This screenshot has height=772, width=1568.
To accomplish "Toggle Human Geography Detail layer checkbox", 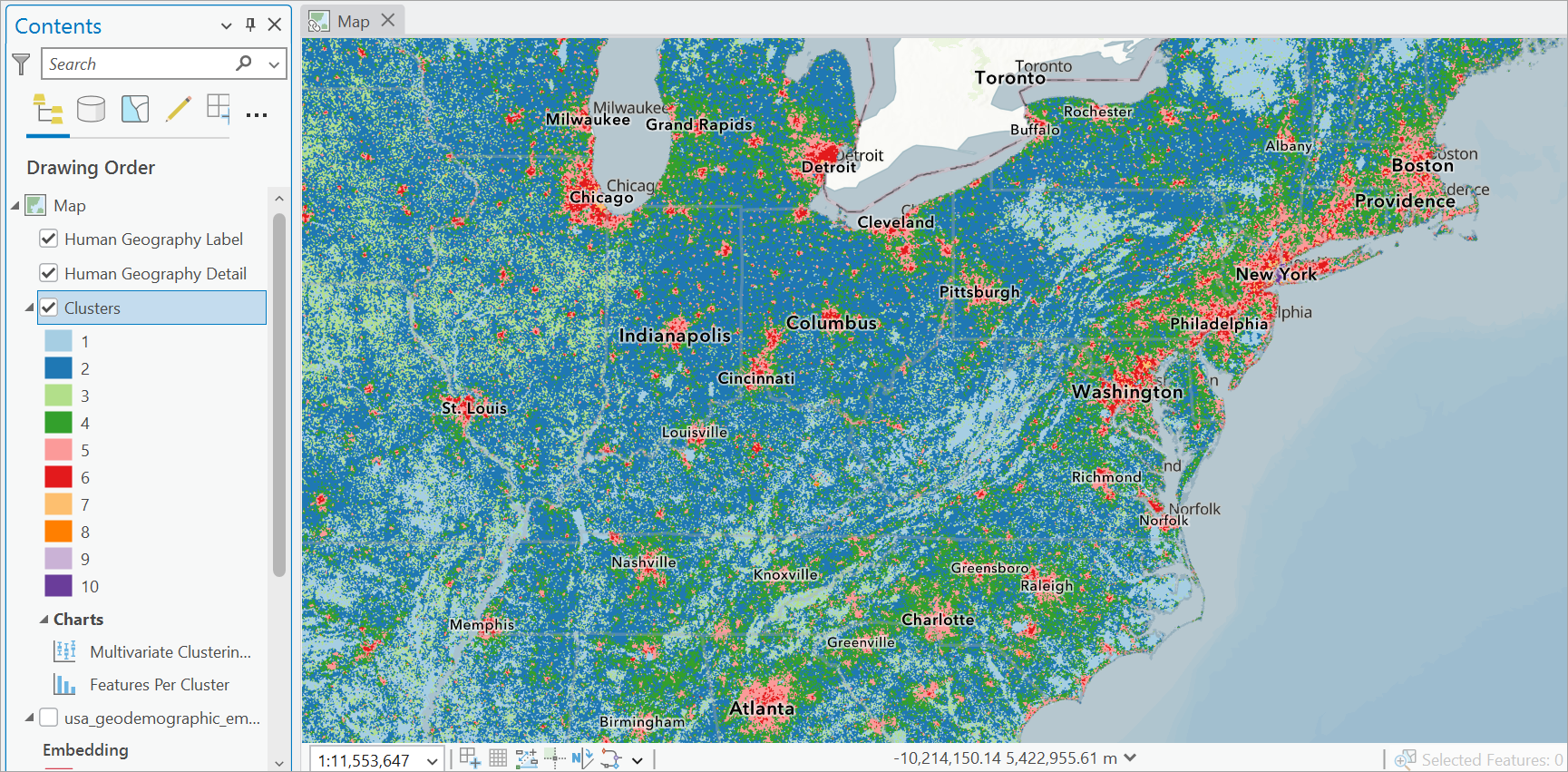I will 49,273.
